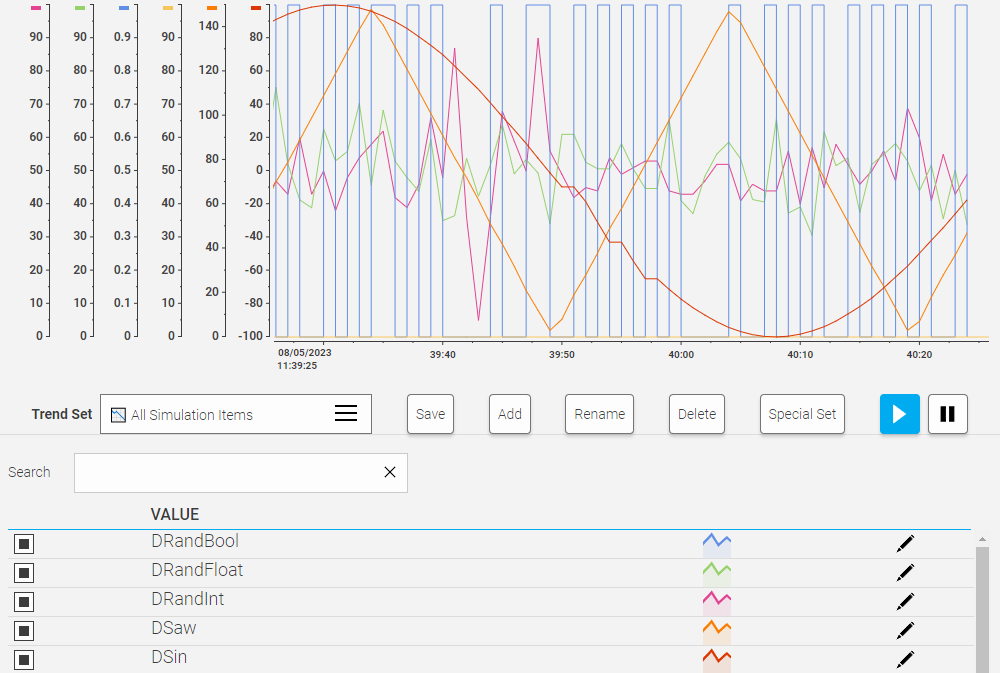Save the current trend set
The height and width of the screenshot is (673, 1000).
coord(430,413)
